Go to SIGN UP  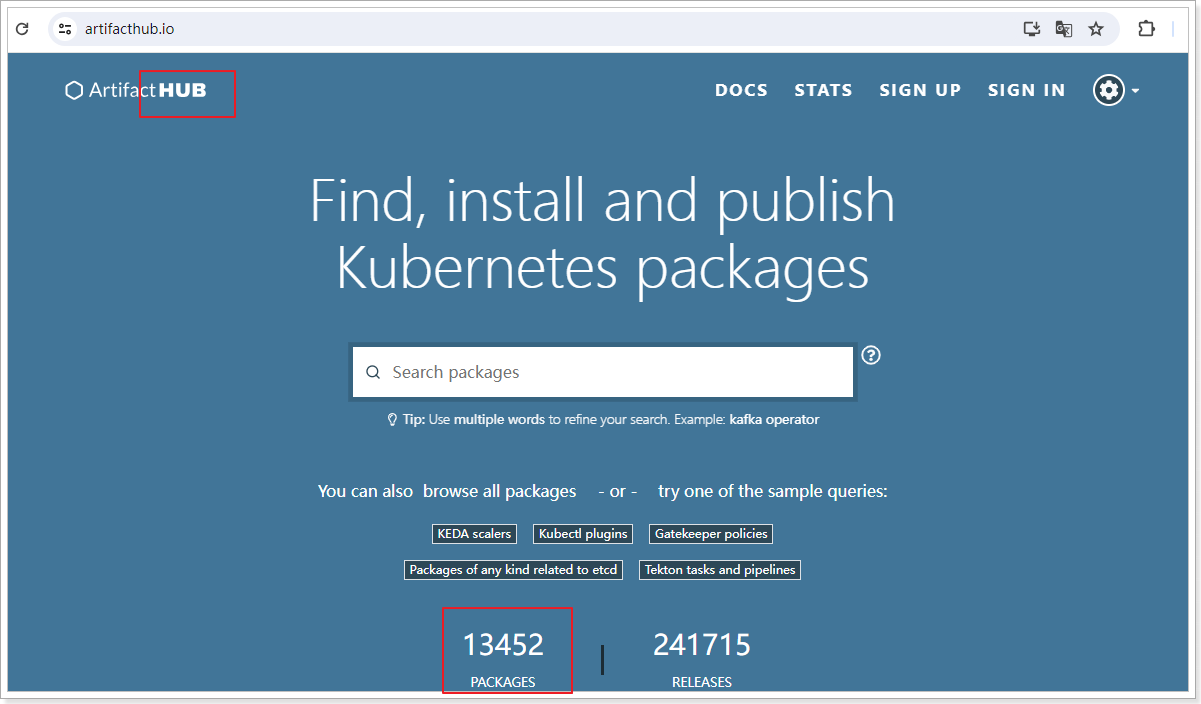point(920,90)
